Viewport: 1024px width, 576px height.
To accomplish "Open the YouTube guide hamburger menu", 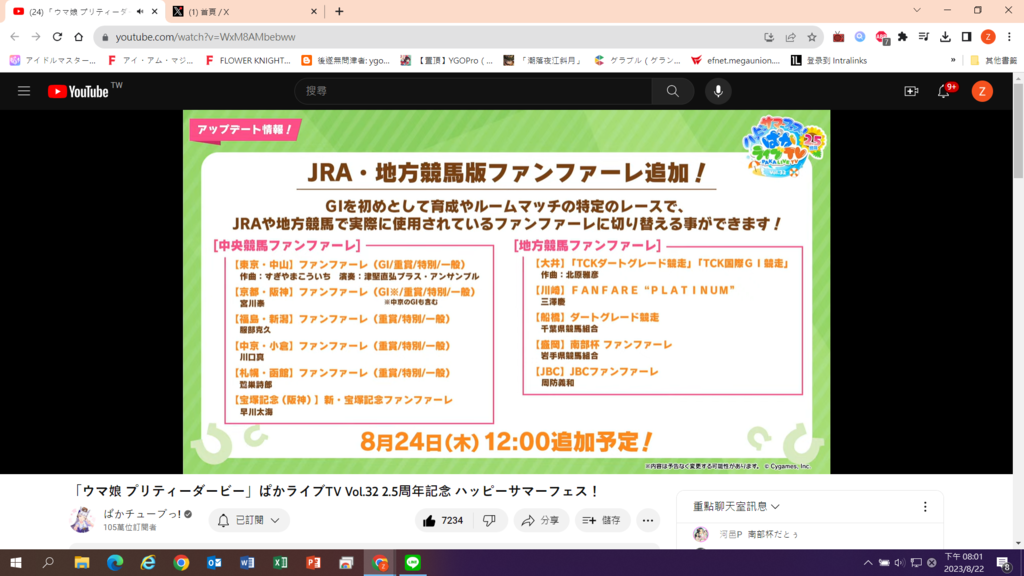I will pos(24,91).
